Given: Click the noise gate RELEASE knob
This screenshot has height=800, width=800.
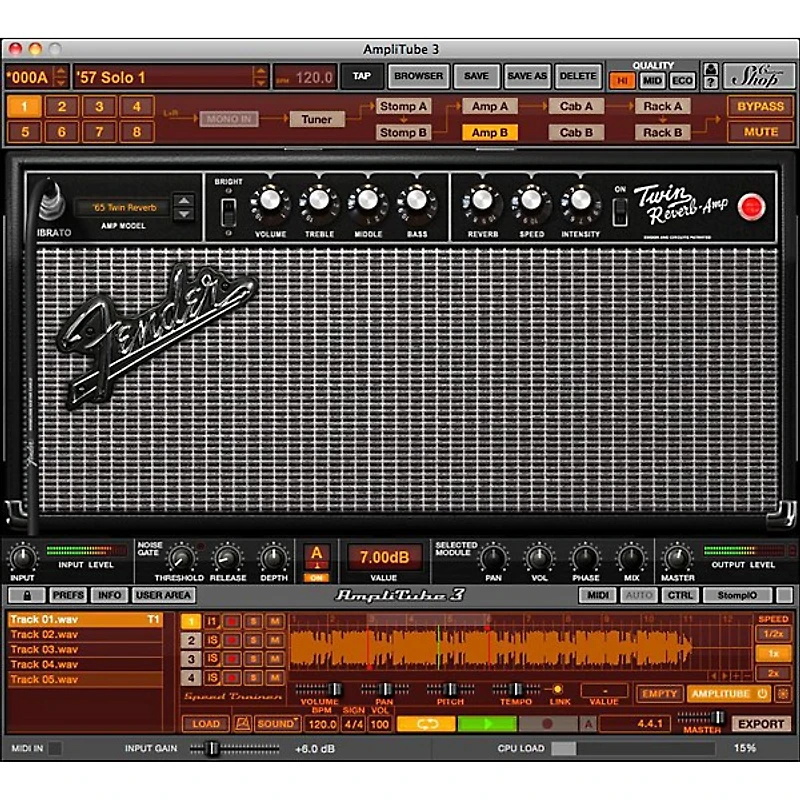Looking at the screenshot, I should point(228,559).
